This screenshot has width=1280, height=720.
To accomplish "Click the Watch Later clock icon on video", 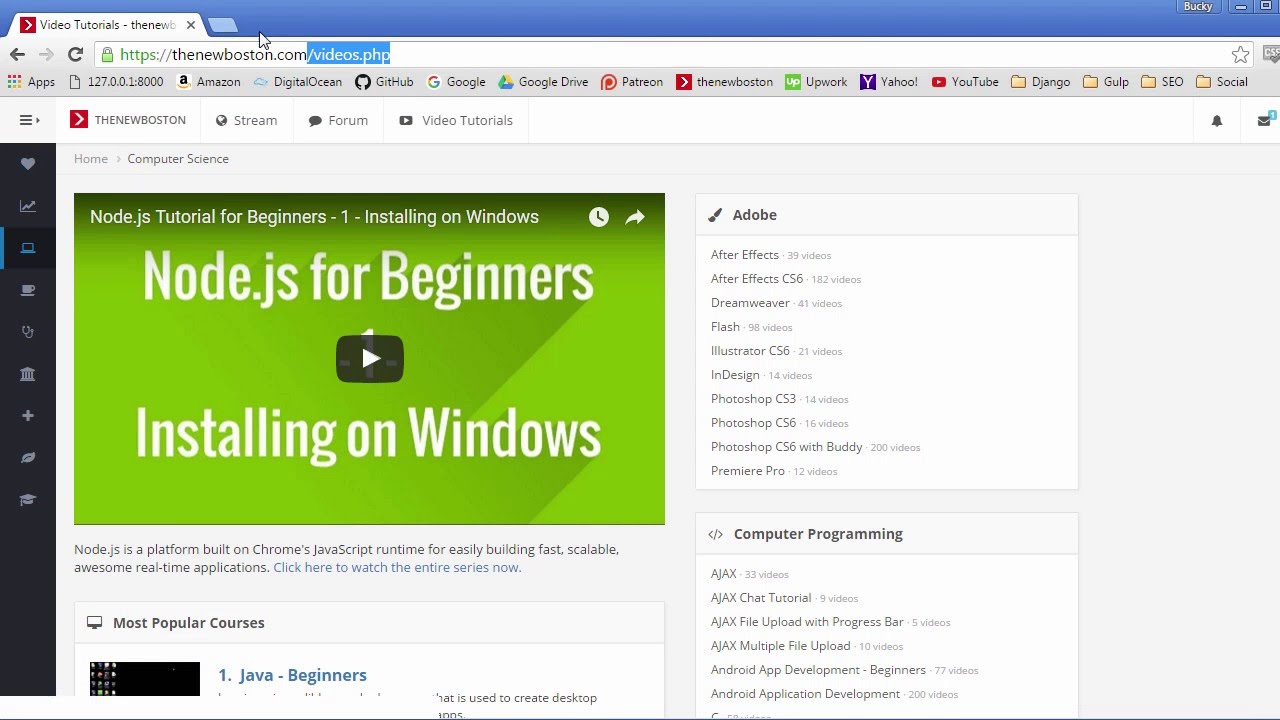I will [x=599, y=217].
